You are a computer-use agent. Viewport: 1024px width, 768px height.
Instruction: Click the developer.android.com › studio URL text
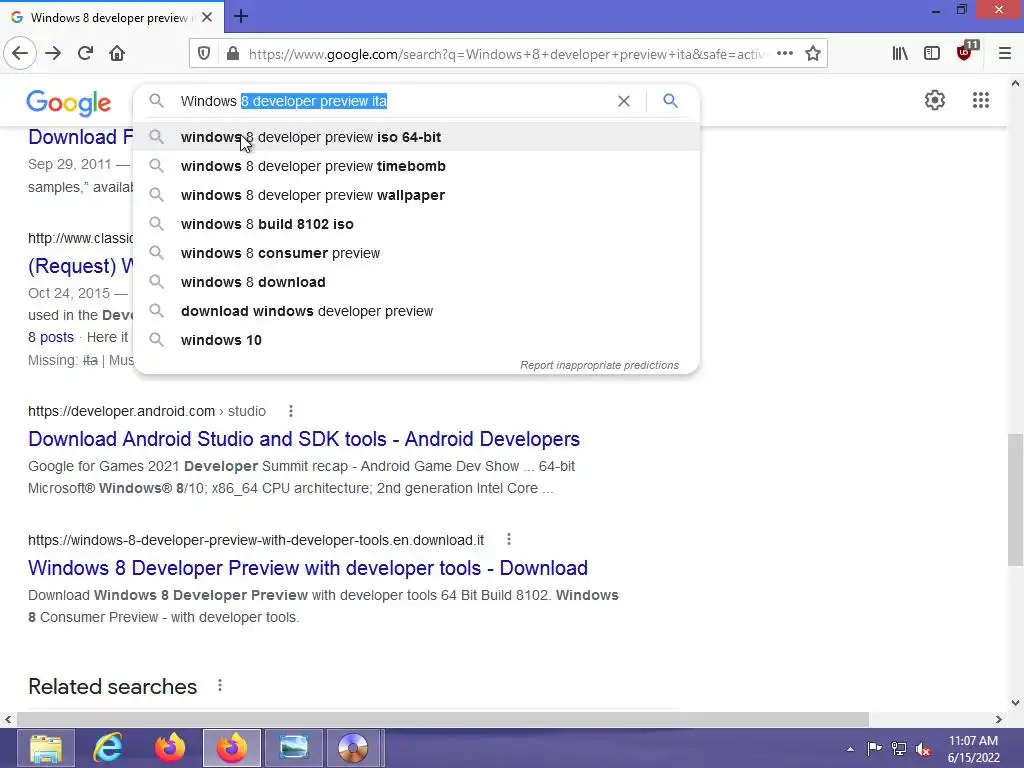coord(147,411)
